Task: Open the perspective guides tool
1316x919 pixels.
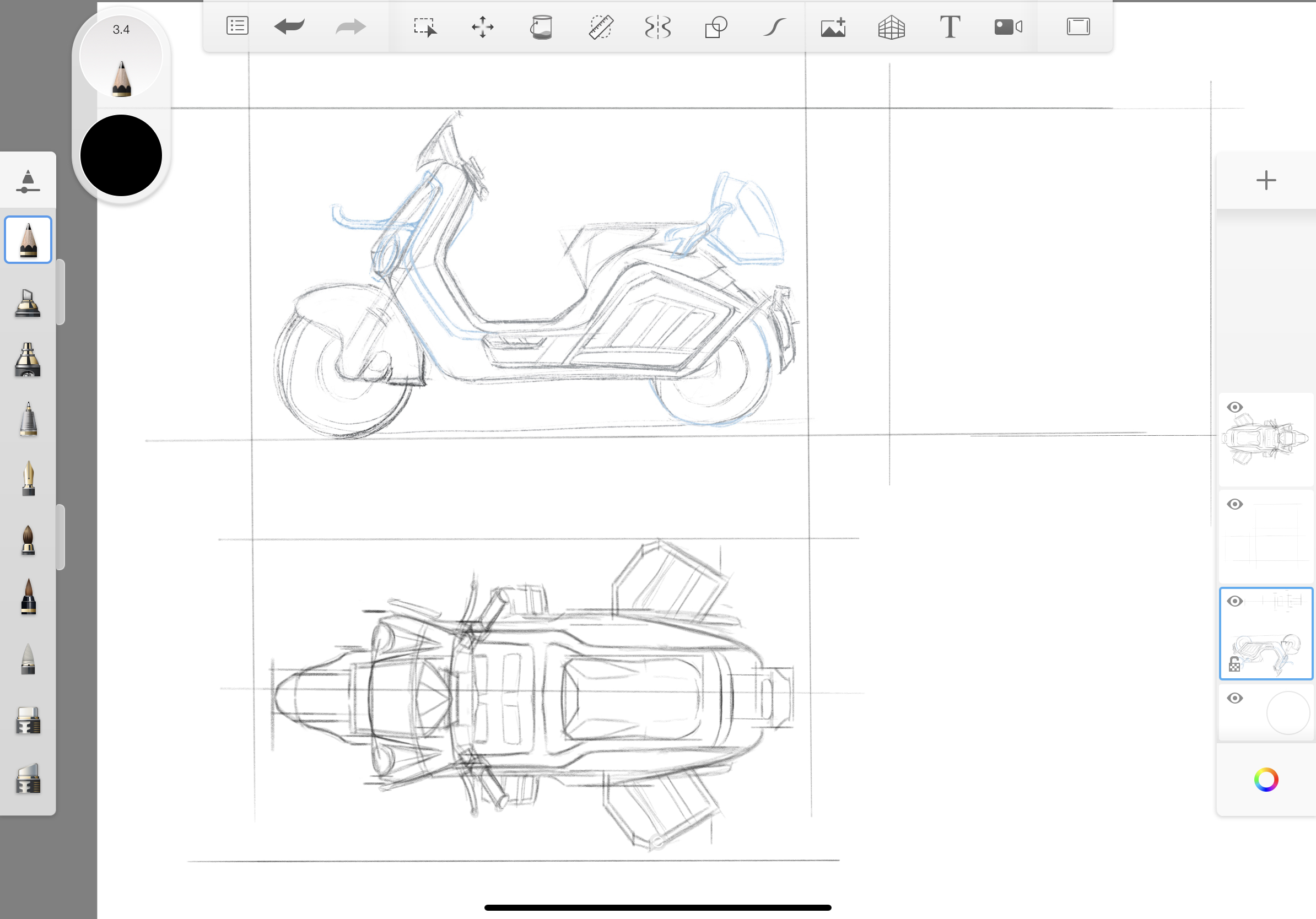Action: (891, 26)
